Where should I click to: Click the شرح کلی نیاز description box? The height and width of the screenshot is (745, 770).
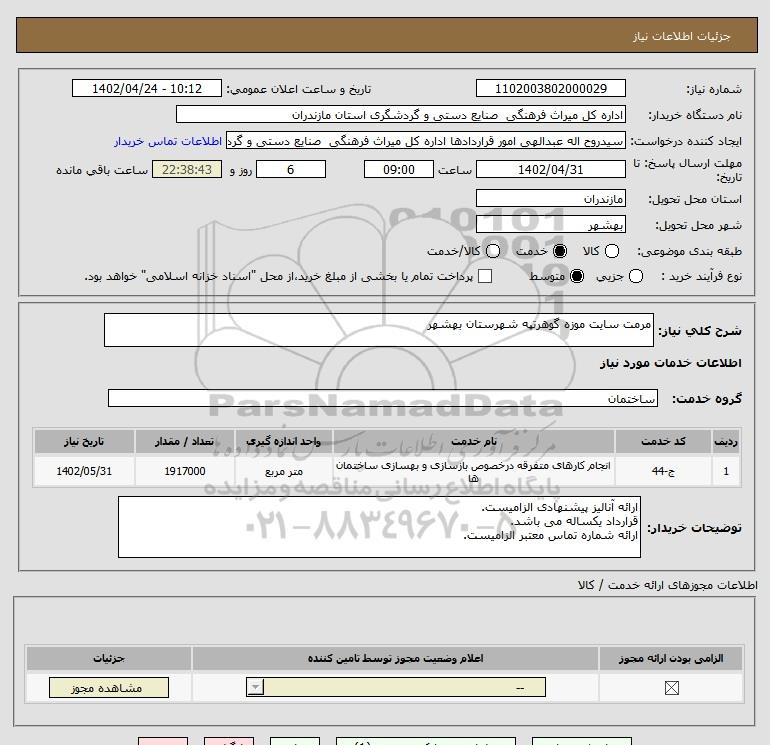pyautogui.click(x=379, y=330)
